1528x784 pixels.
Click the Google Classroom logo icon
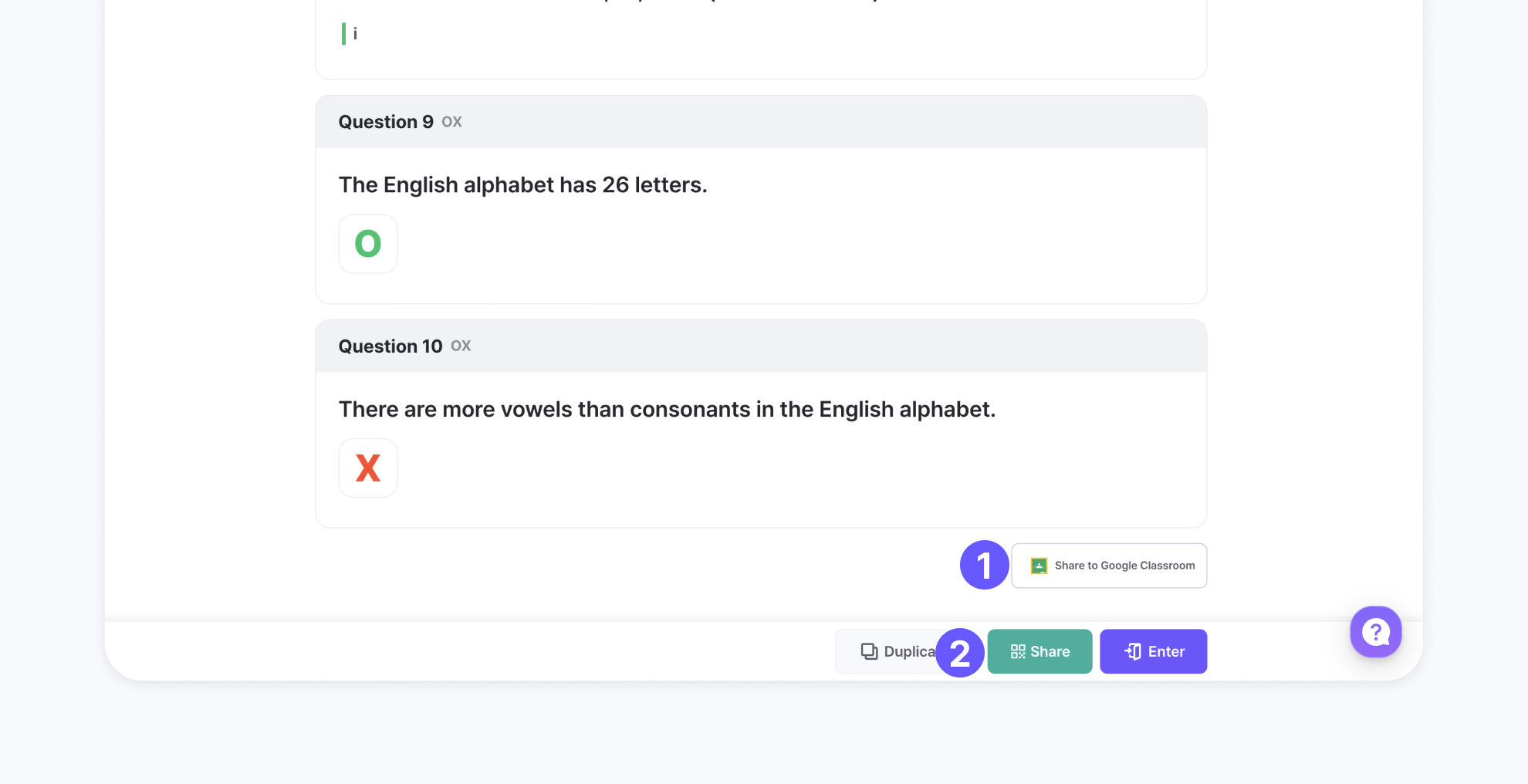point(1039,566)
